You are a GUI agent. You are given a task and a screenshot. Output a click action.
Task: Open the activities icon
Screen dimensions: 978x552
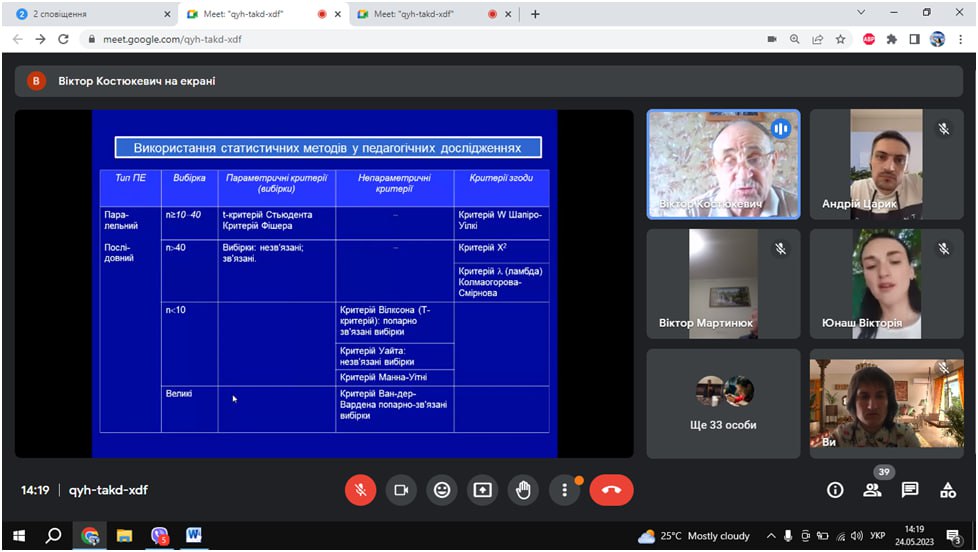pyautogui.click(x=948, y=490)
